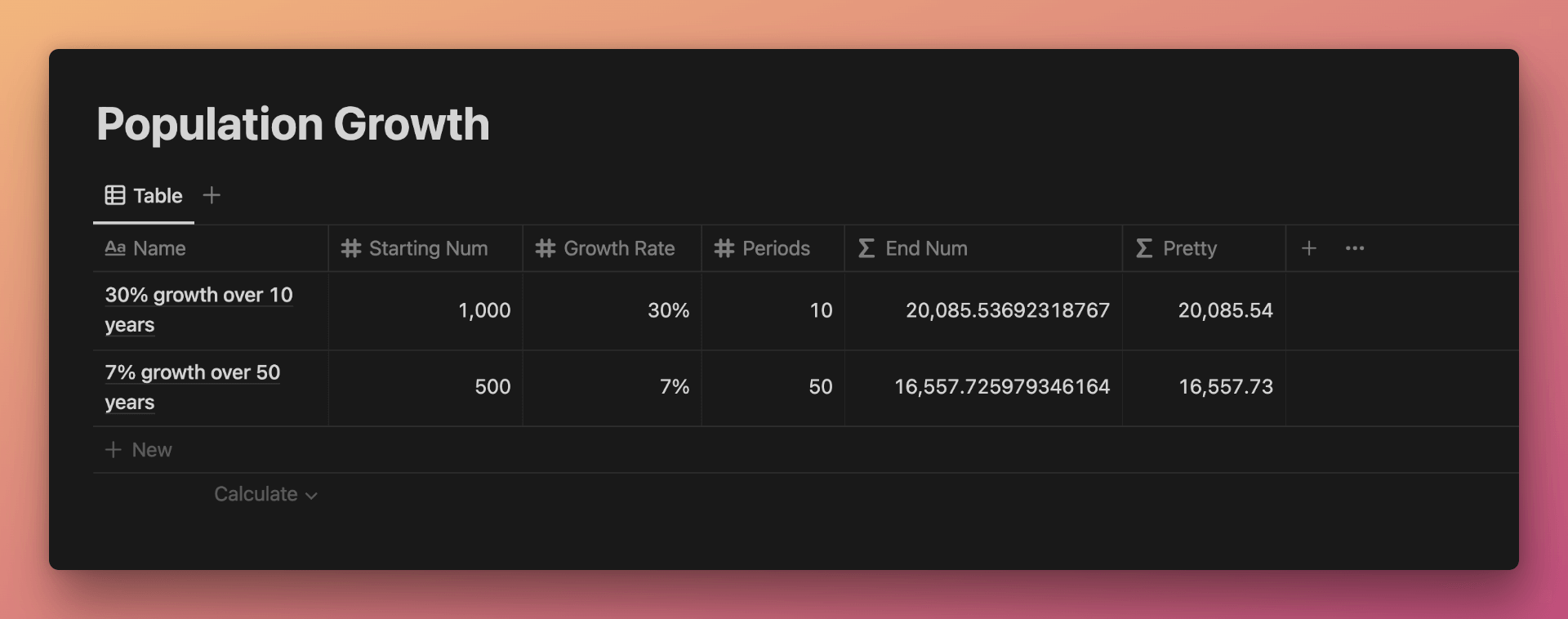Add a new row with New button
The image size is (1568, 619).
139,450
